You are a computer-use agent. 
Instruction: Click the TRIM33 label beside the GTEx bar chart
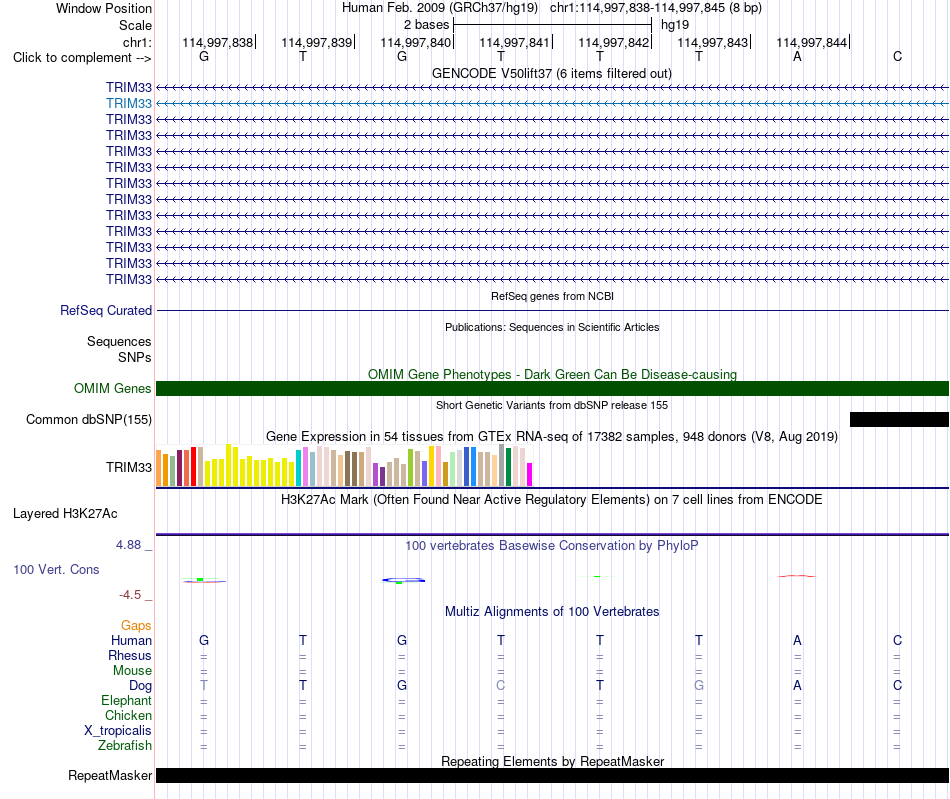point(129,467)
